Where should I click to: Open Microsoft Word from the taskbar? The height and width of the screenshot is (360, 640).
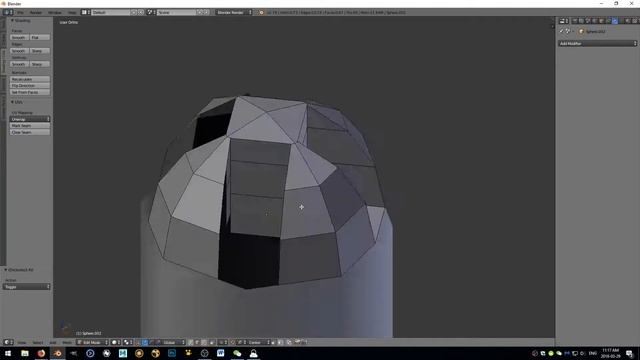pyautogui.click(x=221, y=353)
